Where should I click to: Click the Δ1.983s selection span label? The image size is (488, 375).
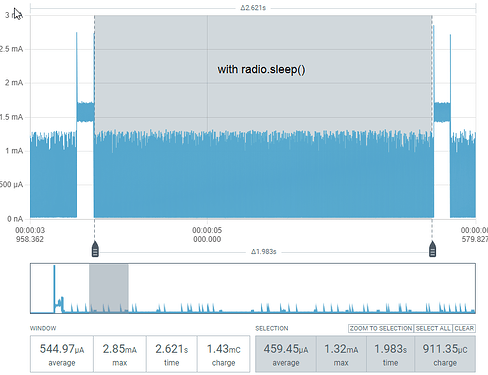(263, 252)
